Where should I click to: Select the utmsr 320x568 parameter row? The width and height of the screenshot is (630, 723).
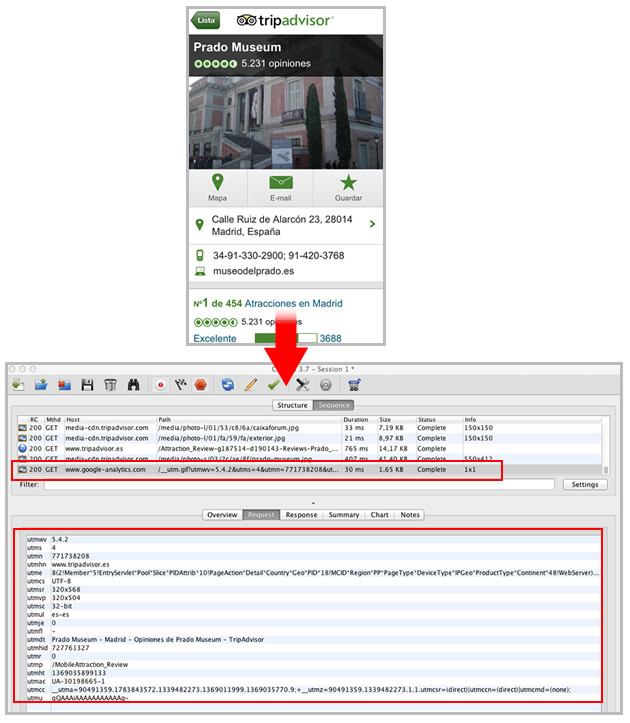314,589
